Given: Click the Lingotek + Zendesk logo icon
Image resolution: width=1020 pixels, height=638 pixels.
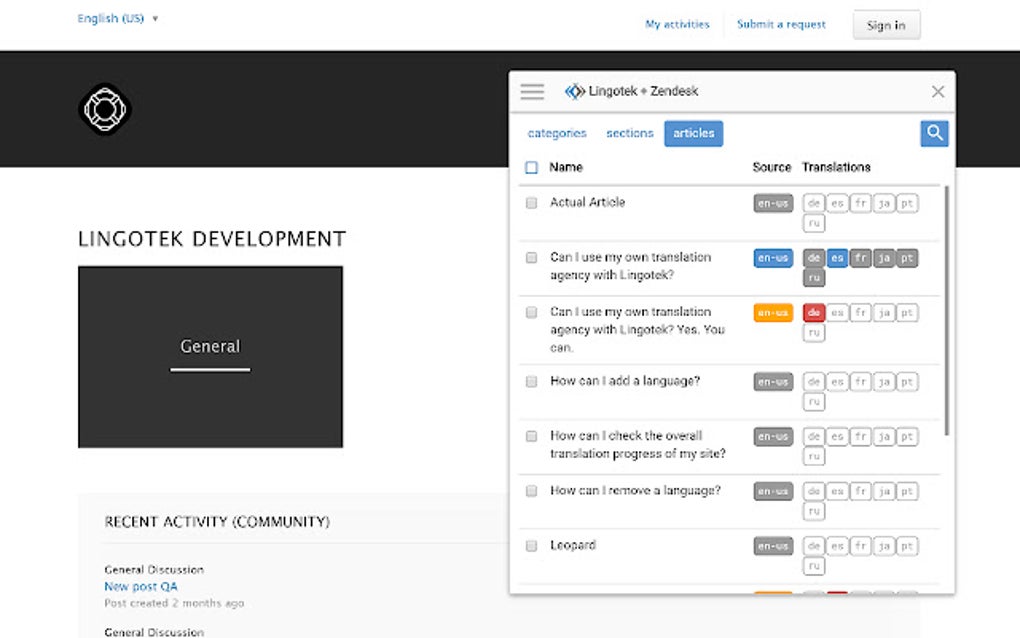Looking at the screenshot, I should point(575,91).
